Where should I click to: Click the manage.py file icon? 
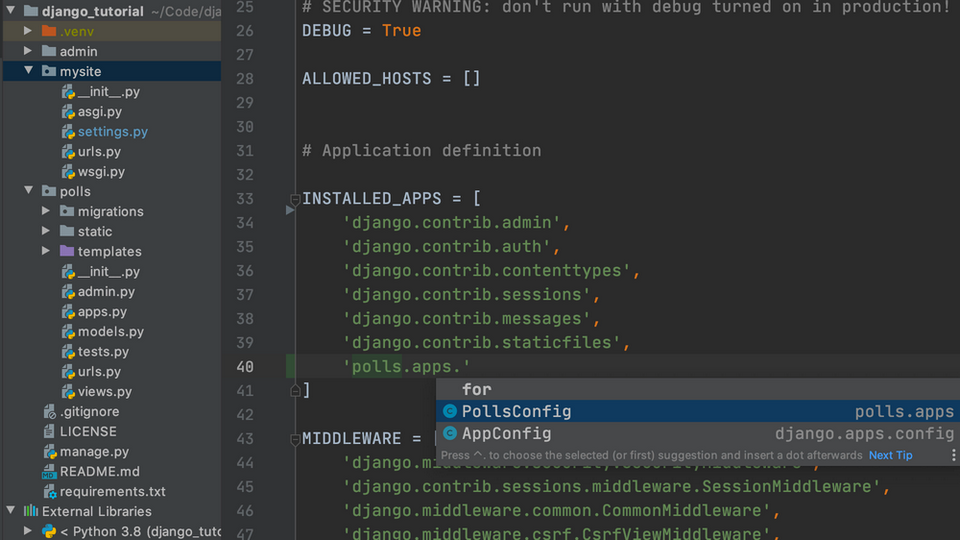coord(49,452)
